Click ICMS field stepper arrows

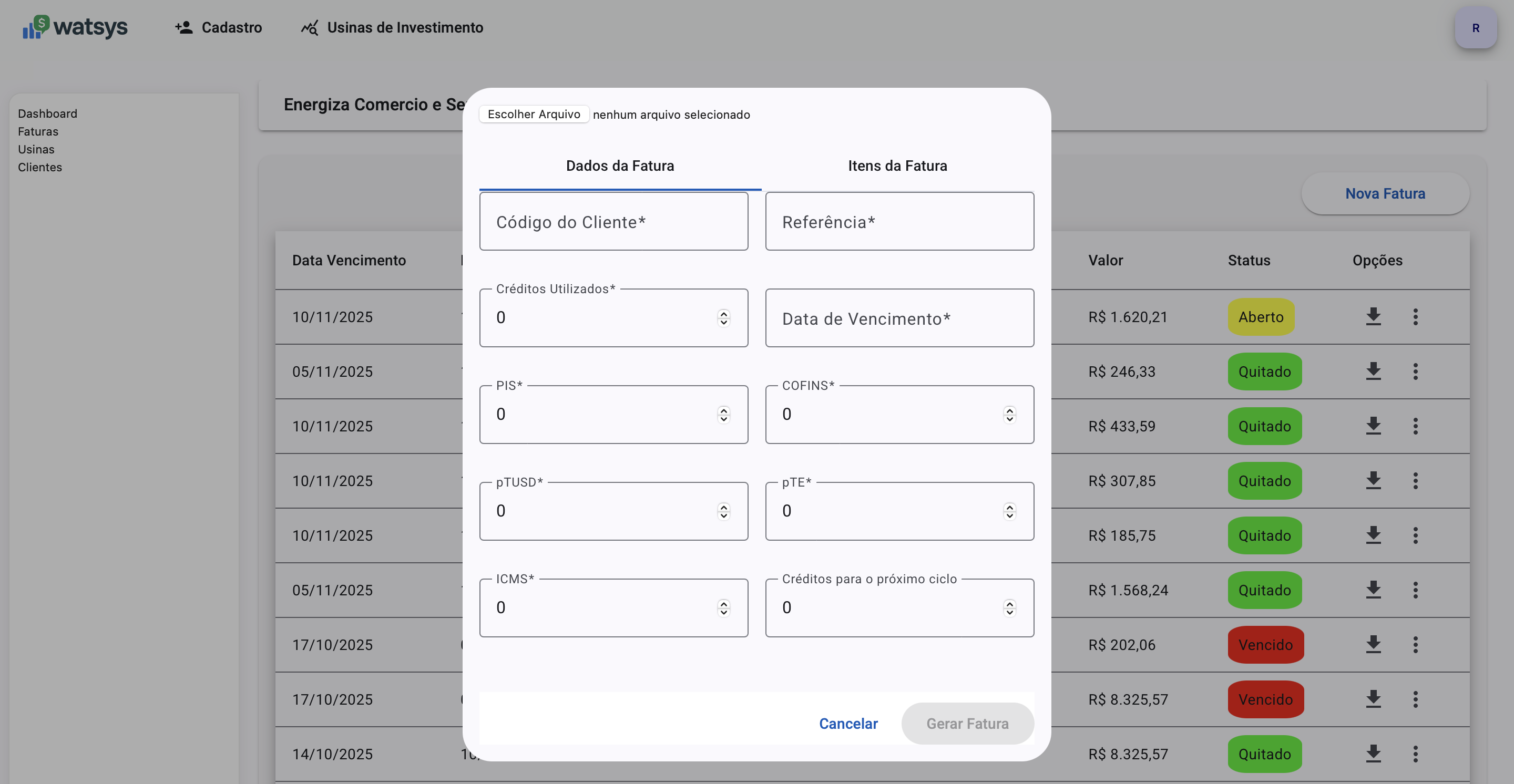[x=723, y=608]
